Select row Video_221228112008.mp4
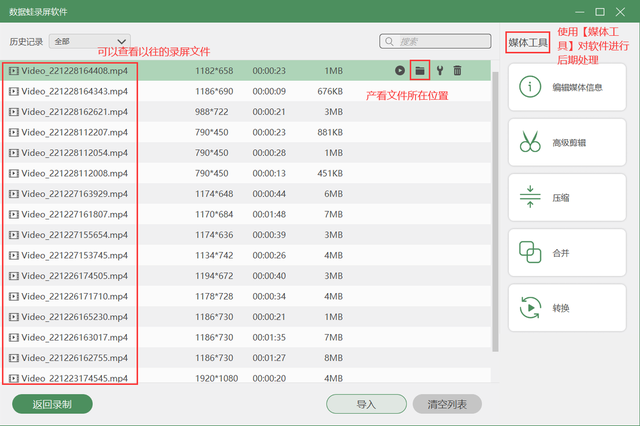 (x=246, y=173)
